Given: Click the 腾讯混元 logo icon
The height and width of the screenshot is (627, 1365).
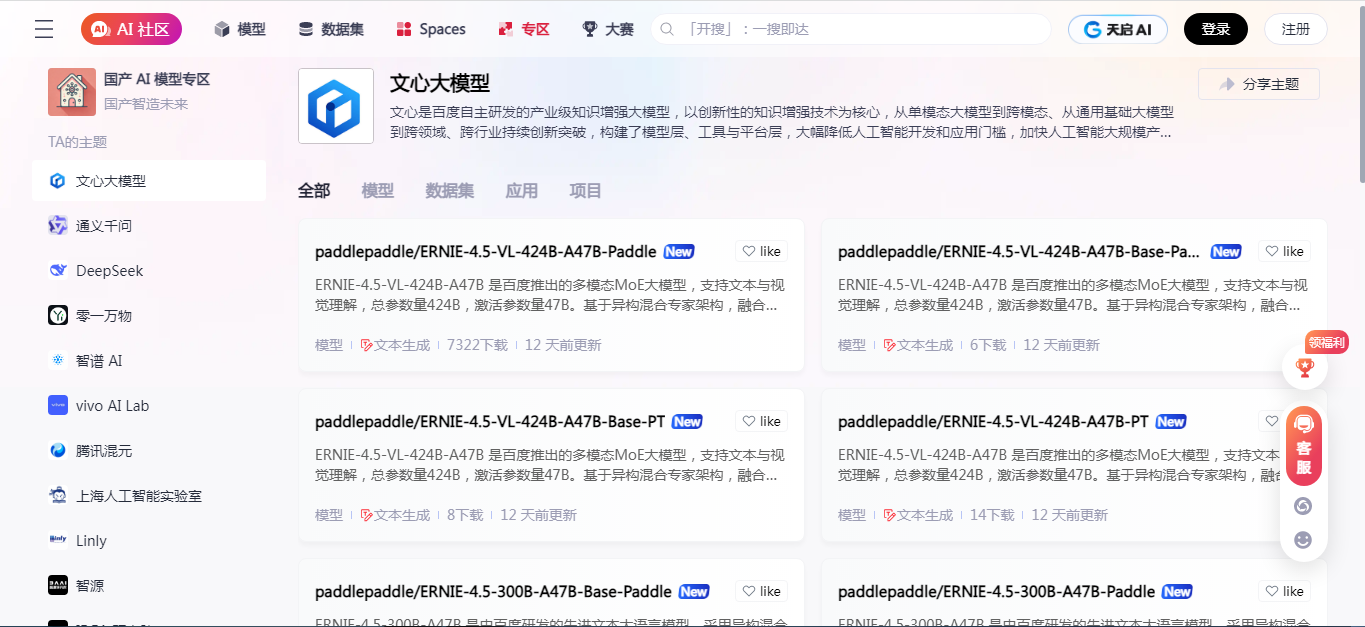Looking at the screenshot, I should pyautogui.click(x=58, y=451).
